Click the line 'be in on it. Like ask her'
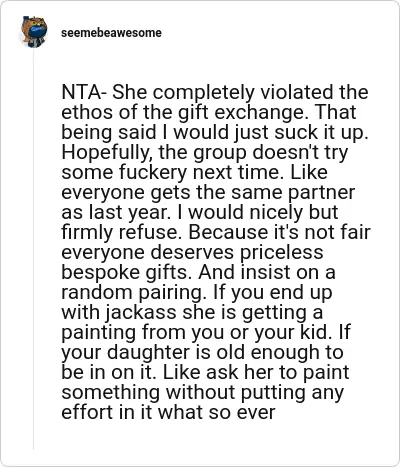This screenshot has width=400, height=467. coord(205,372)
